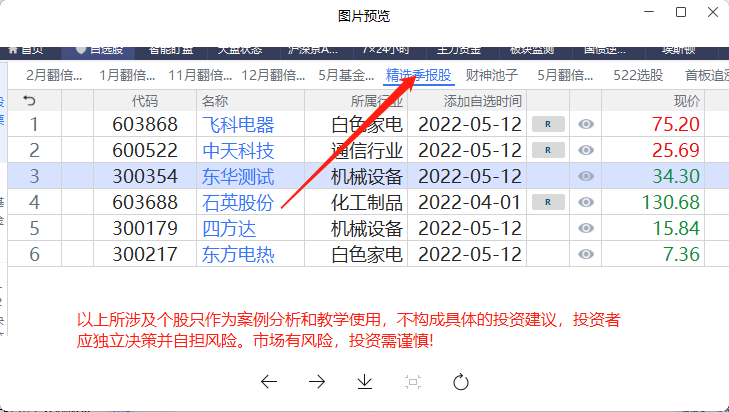Viewport: 729px width, 412px height.
Task: Toggle the eye icon for 四方达
Action: click(586, 228)
